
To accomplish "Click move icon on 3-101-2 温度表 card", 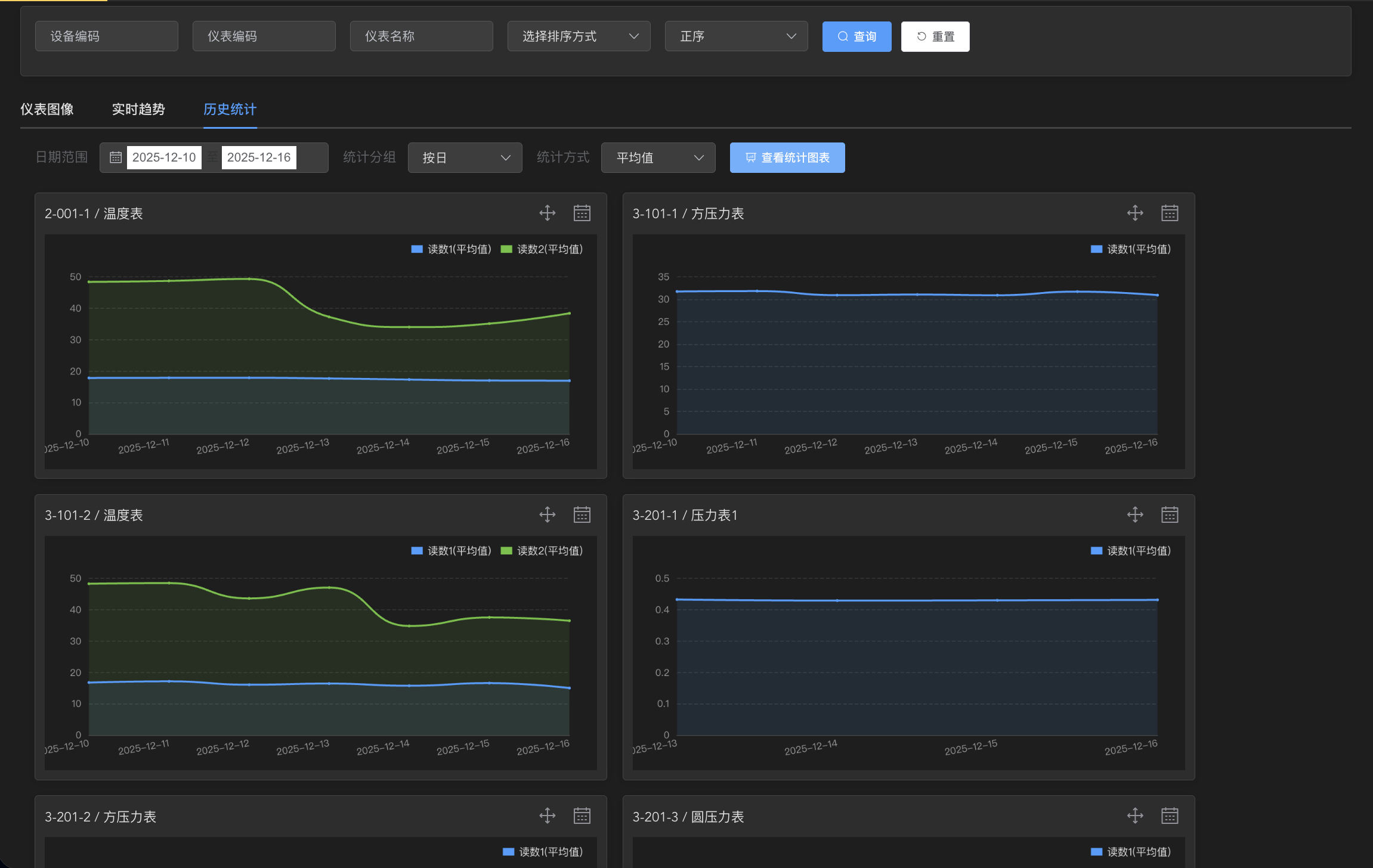I will [x=547, y=514].
